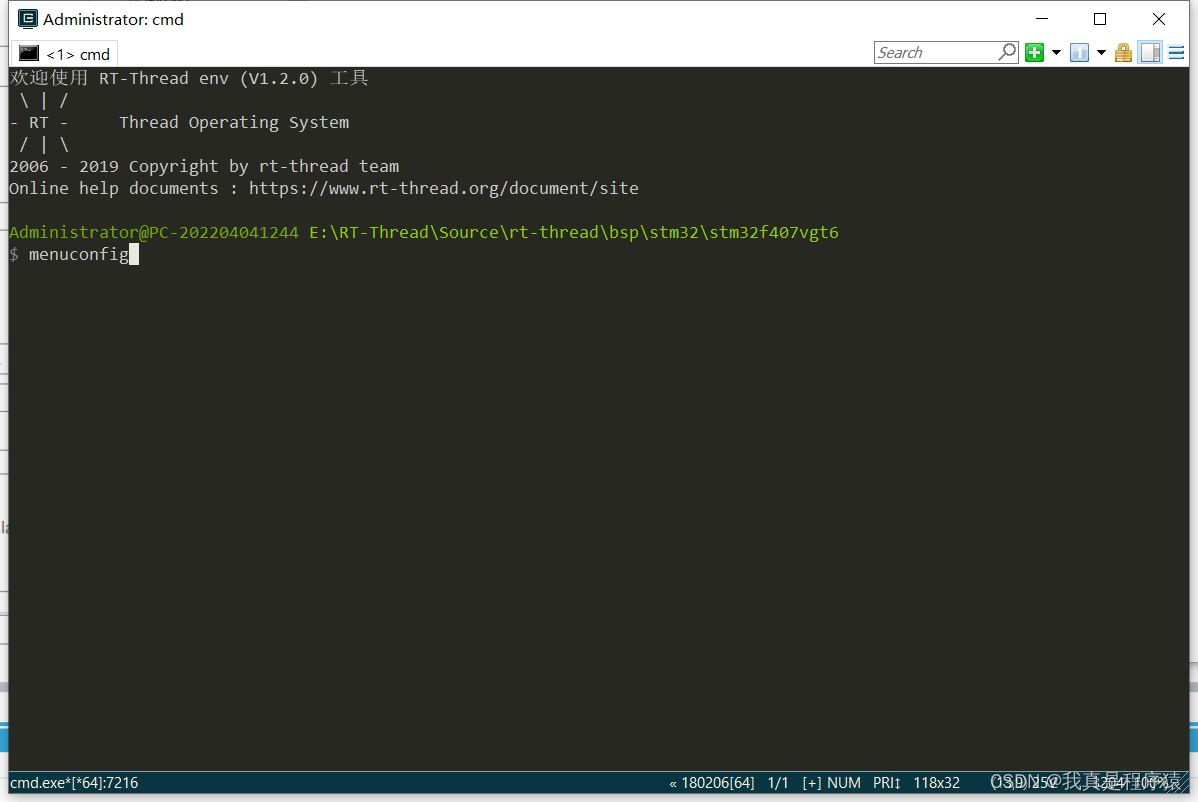Select the <1> cmd tab
1198x802 pixels.
[65, 54]
